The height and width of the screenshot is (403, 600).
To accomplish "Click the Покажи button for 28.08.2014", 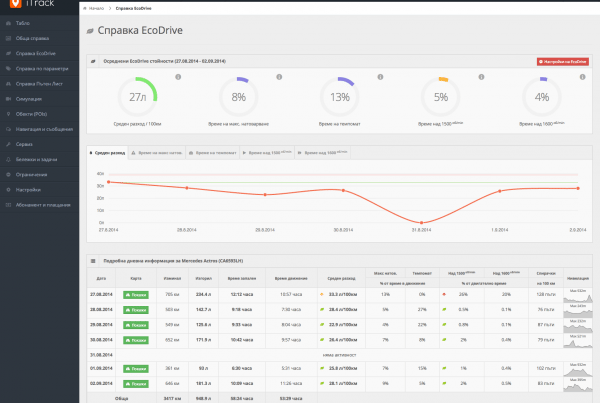I will click(x=136, y=310).
